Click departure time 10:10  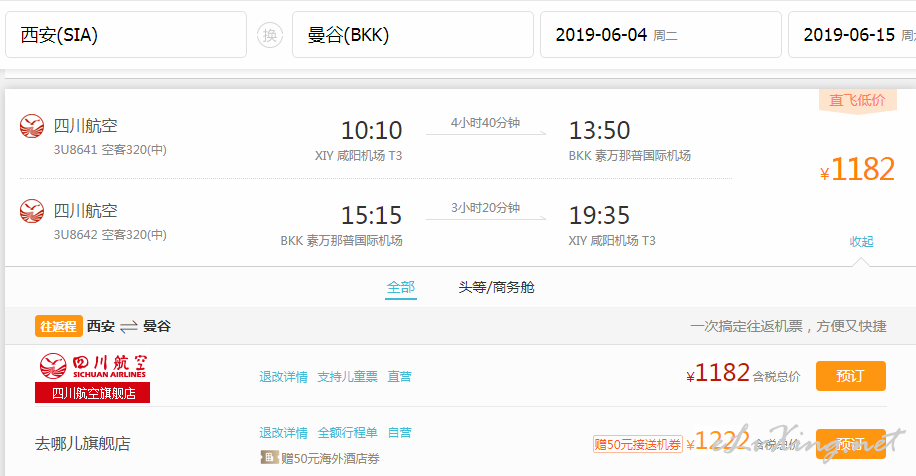pos(372,130)
